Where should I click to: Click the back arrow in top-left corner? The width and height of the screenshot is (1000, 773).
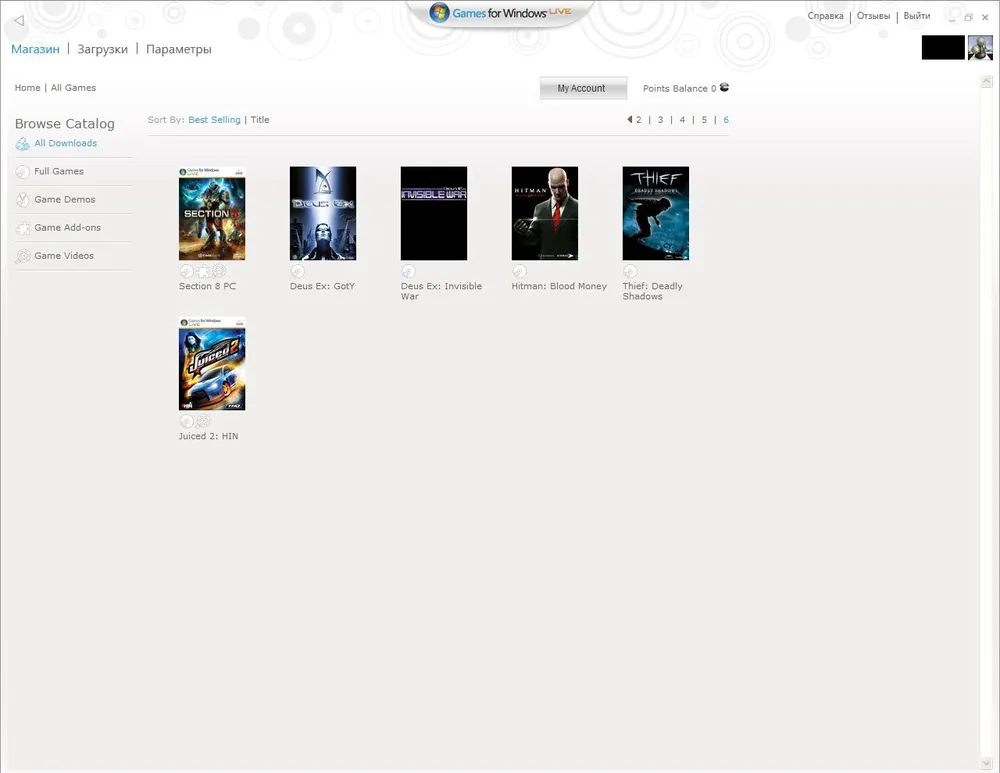pos(18,21)
